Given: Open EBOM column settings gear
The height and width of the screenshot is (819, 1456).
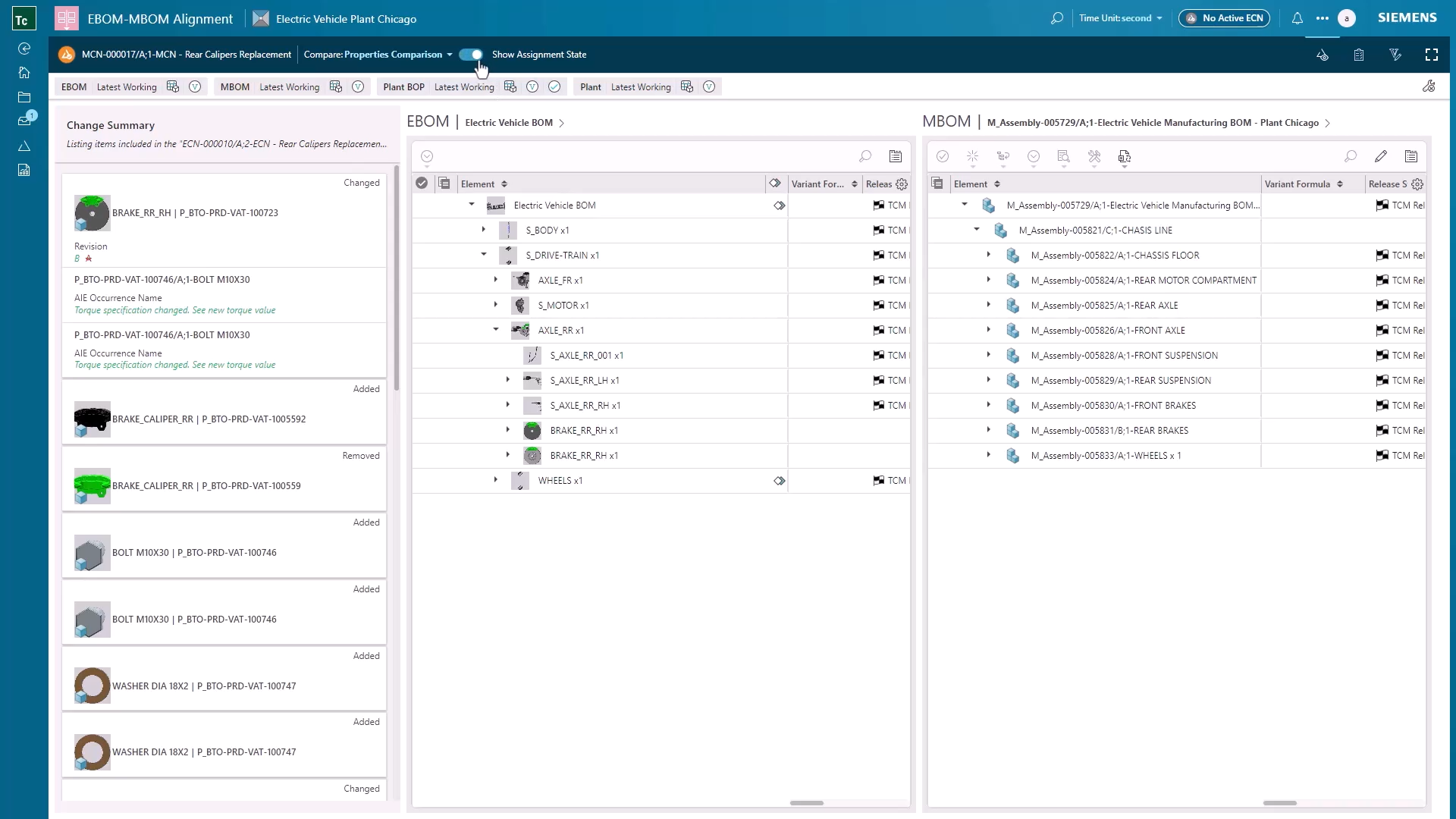Looking at the screenshot, I should tap(902, 184).
